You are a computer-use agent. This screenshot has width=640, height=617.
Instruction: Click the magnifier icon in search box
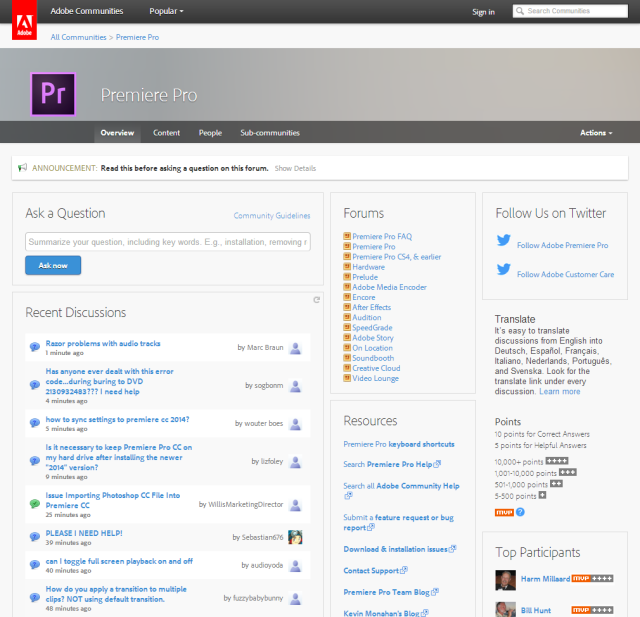coord(519,11)
